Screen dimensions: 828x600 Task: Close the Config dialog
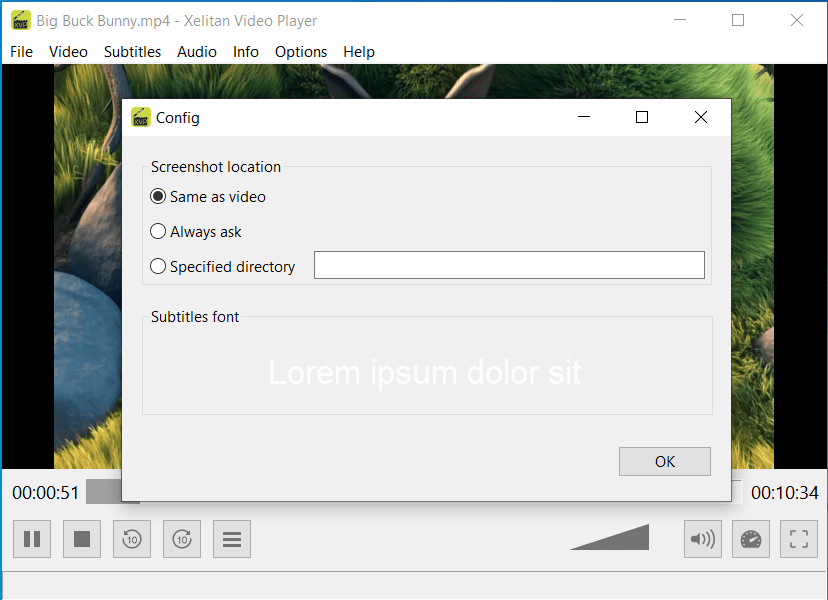pyautogui.click(x=701, y=117)
